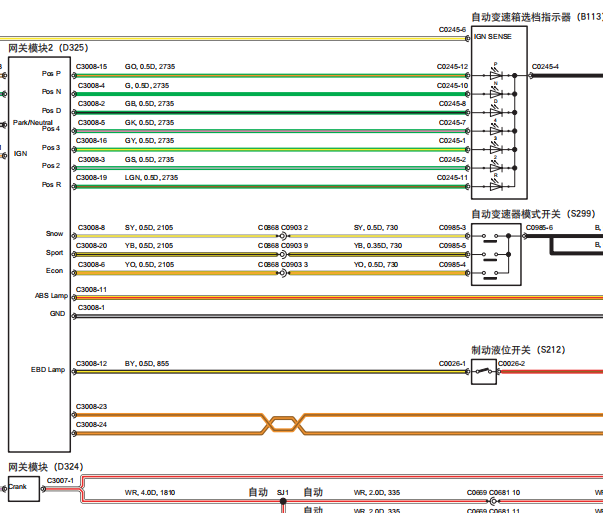Click connector label C0245-4
The width and height of the screenshot is (603, 513).
tap(545, 67)
